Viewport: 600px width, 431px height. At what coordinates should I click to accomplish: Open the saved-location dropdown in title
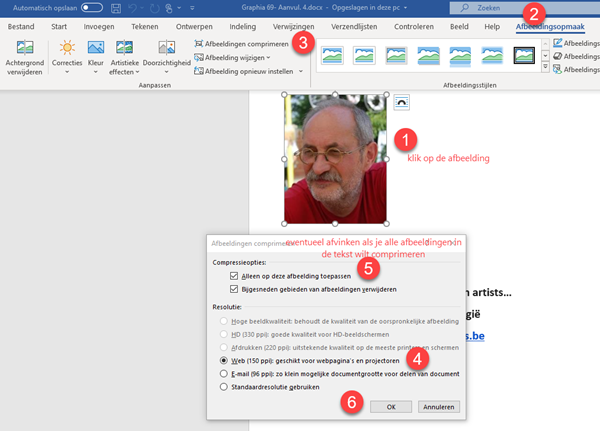405,8
